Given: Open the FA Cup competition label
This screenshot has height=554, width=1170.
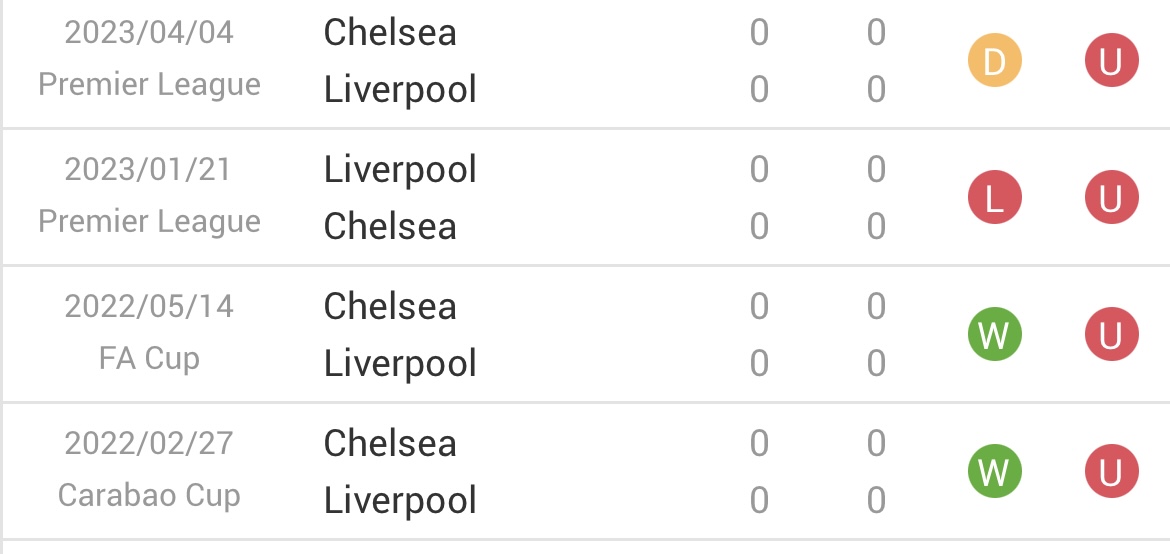Looking at the screenshot, I should (149, 358).
